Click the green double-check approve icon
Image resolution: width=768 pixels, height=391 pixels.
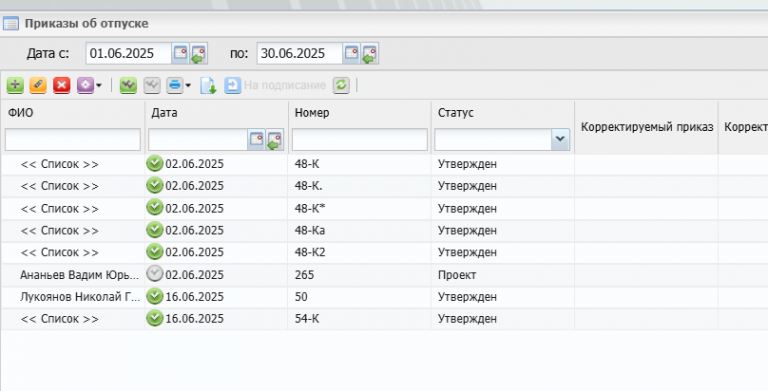[x=128, y=85]
